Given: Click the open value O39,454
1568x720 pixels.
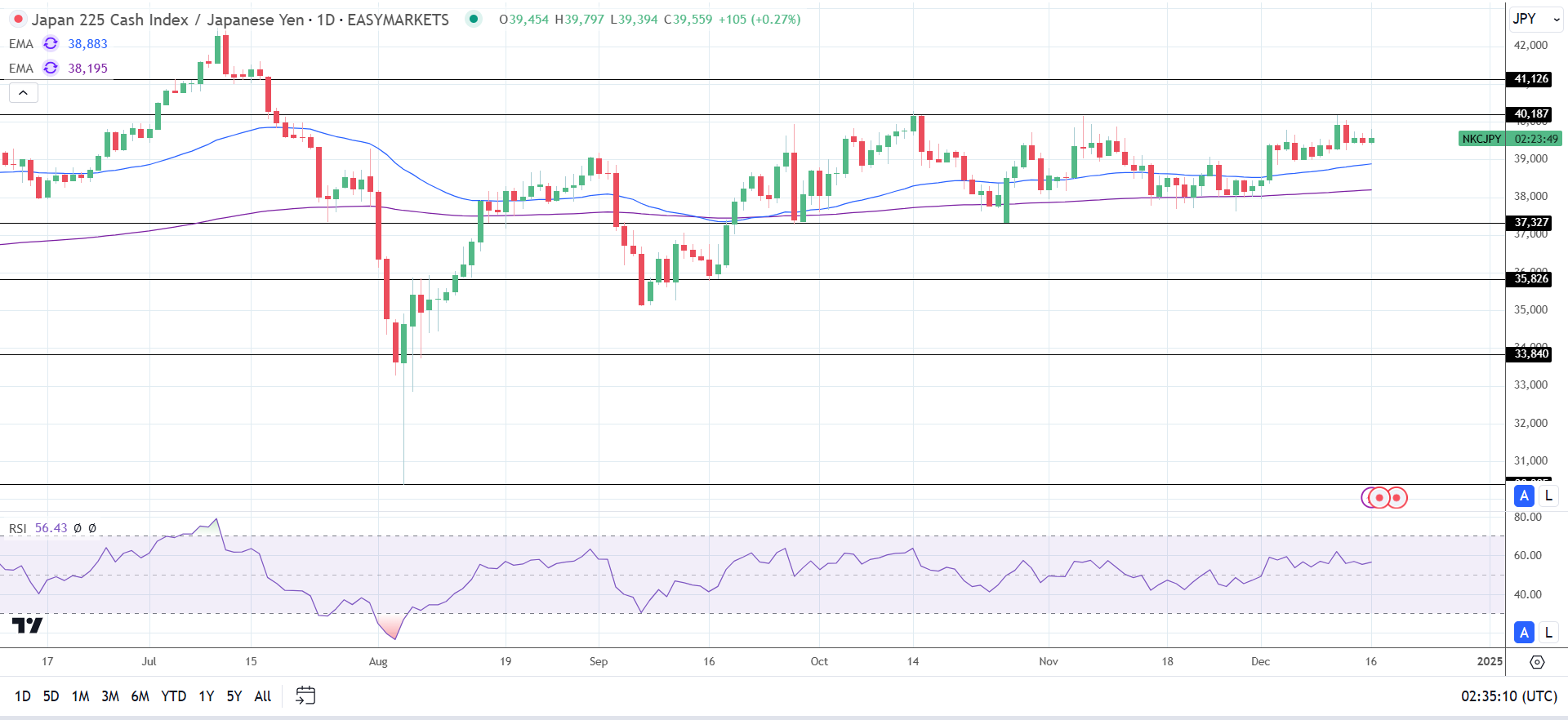Looking at the screenshot, I should tap(524, 19).
